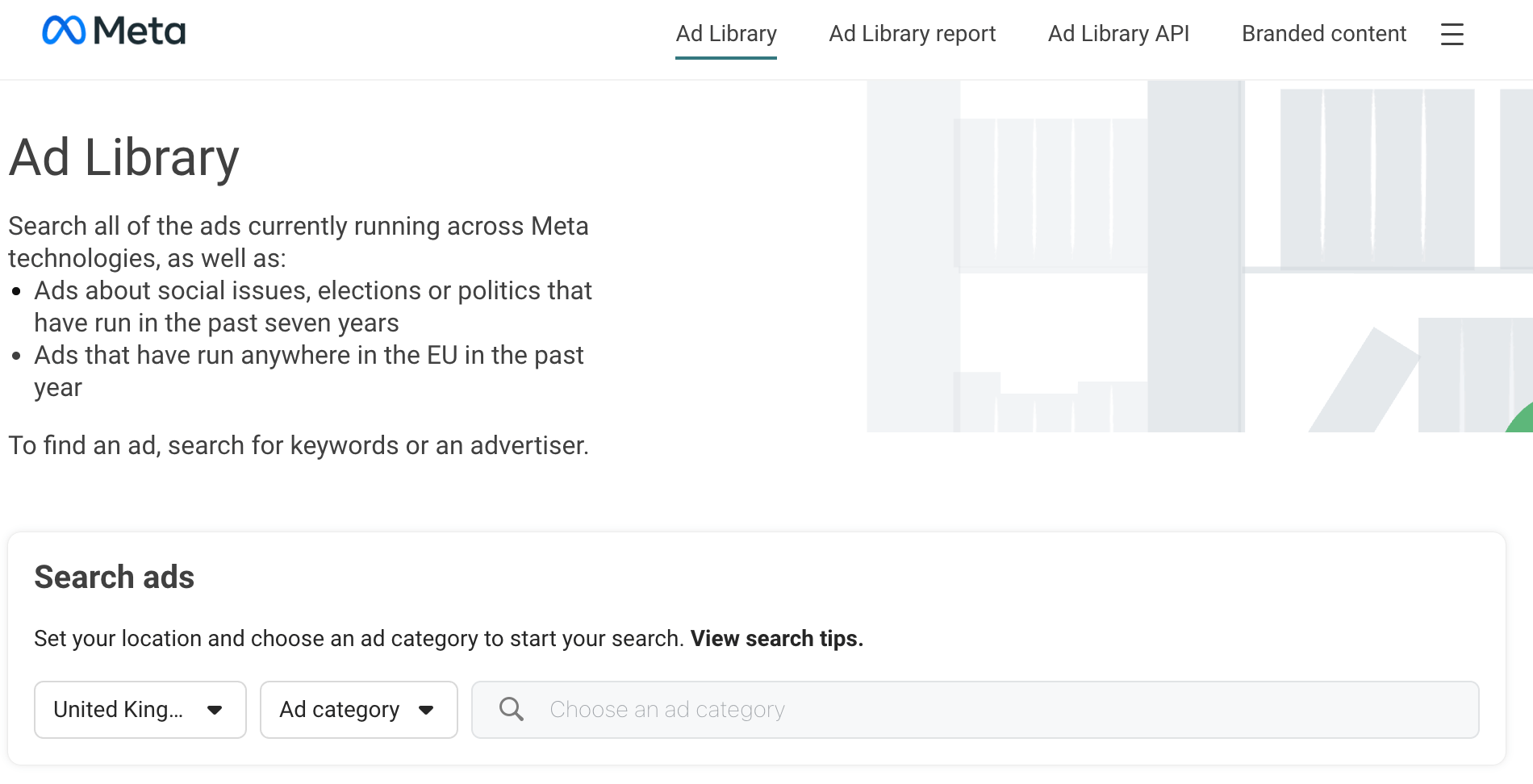Expand the Ad category selector

(x=358, y=710)
